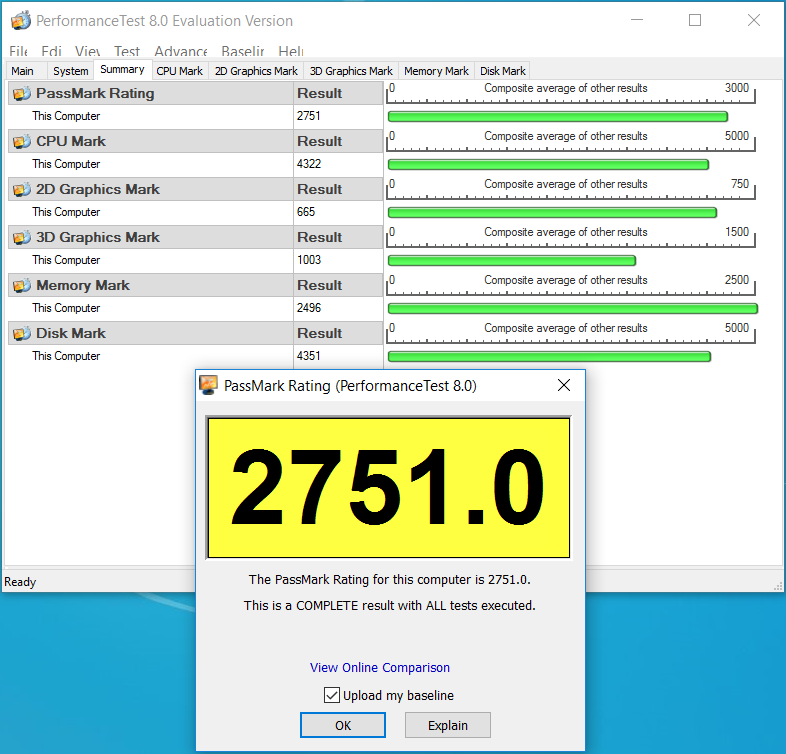Image resolution: width=786 pixels, height=754 pixels.
Task: Open the File menu
Action: pyautogui.click(x=19, y=51)
